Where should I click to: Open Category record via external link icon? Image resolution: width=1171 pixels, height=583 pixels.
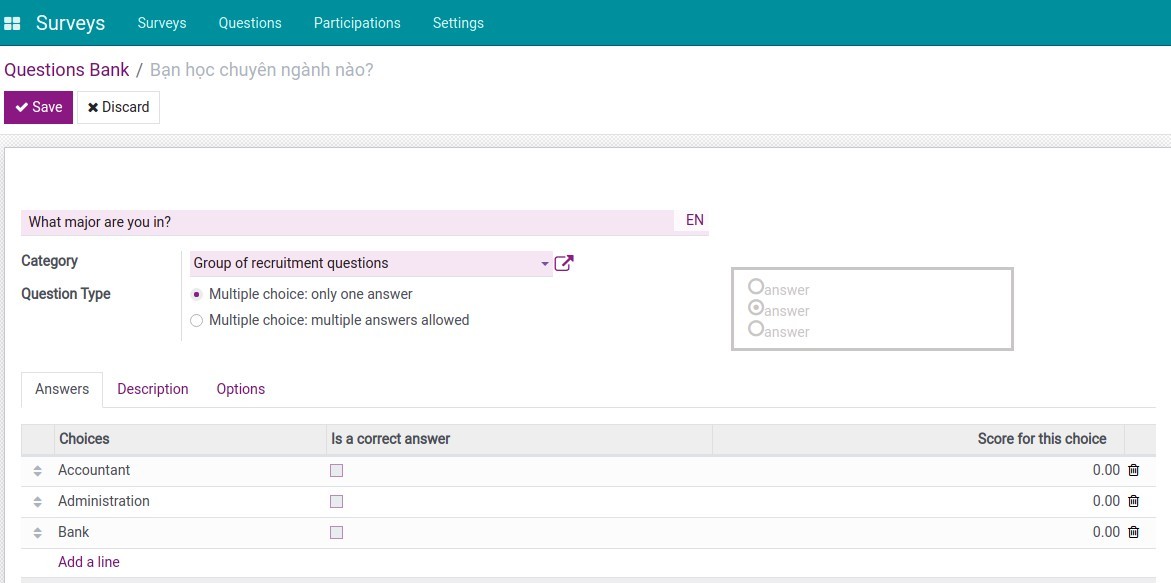[x=563, y=262]
